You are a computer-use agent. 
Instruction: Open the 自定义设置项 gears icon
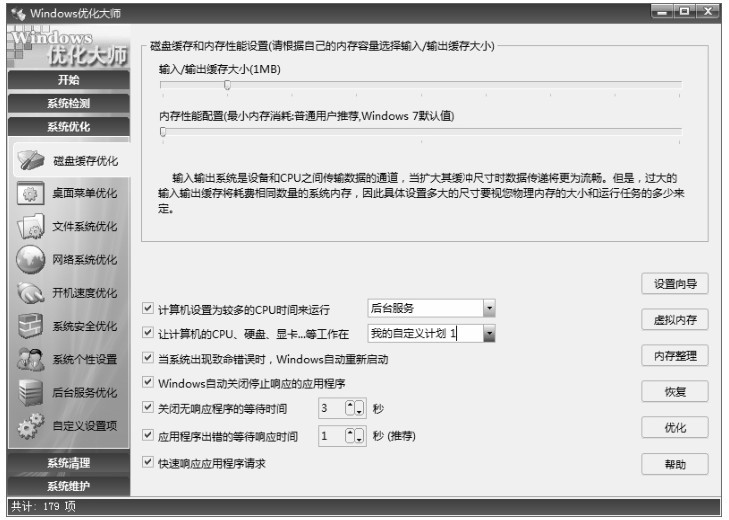tap(31, 426)
